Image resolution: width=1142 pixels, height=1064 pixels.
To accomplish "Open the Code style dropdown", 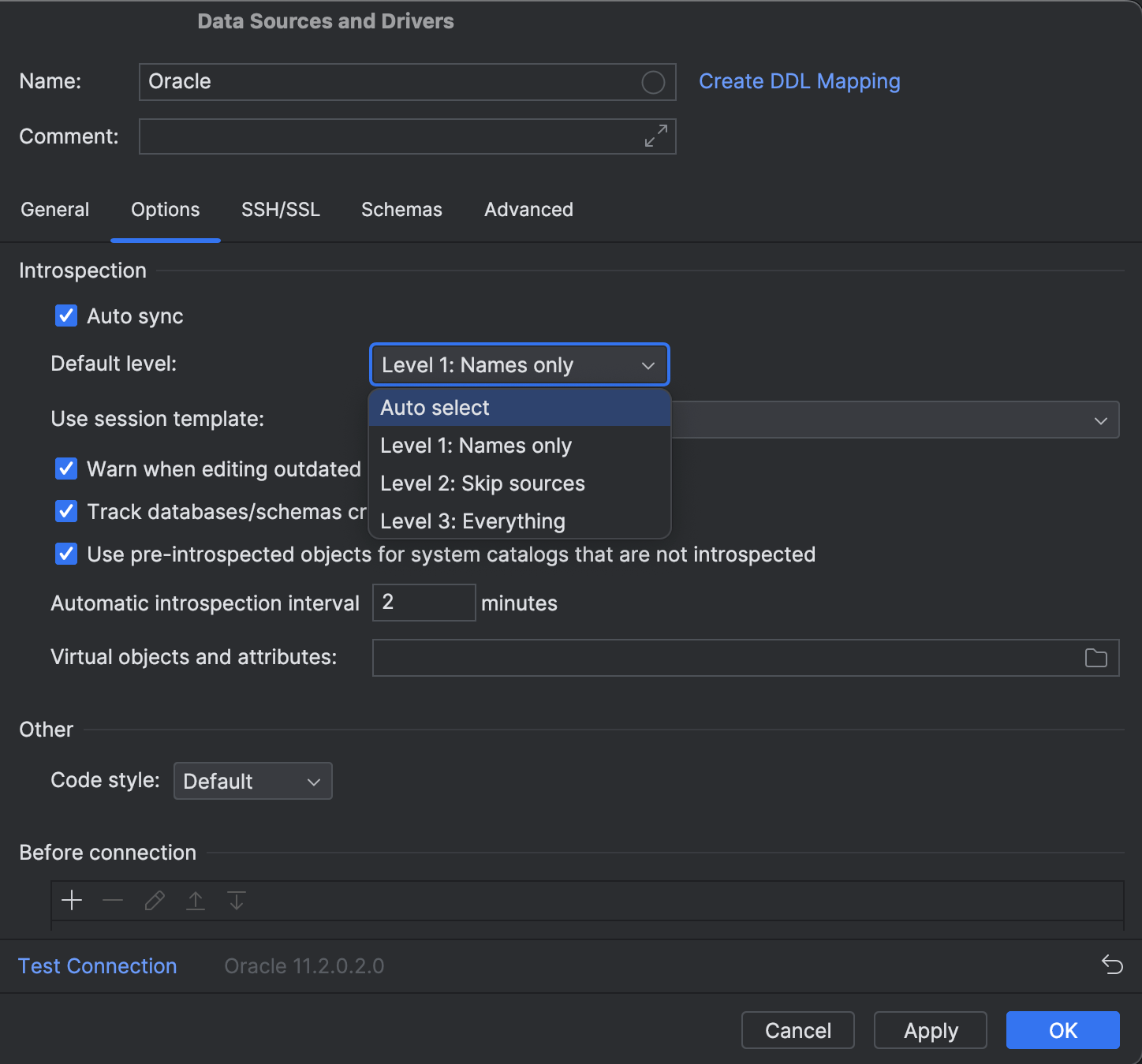I will coord(252,781).
